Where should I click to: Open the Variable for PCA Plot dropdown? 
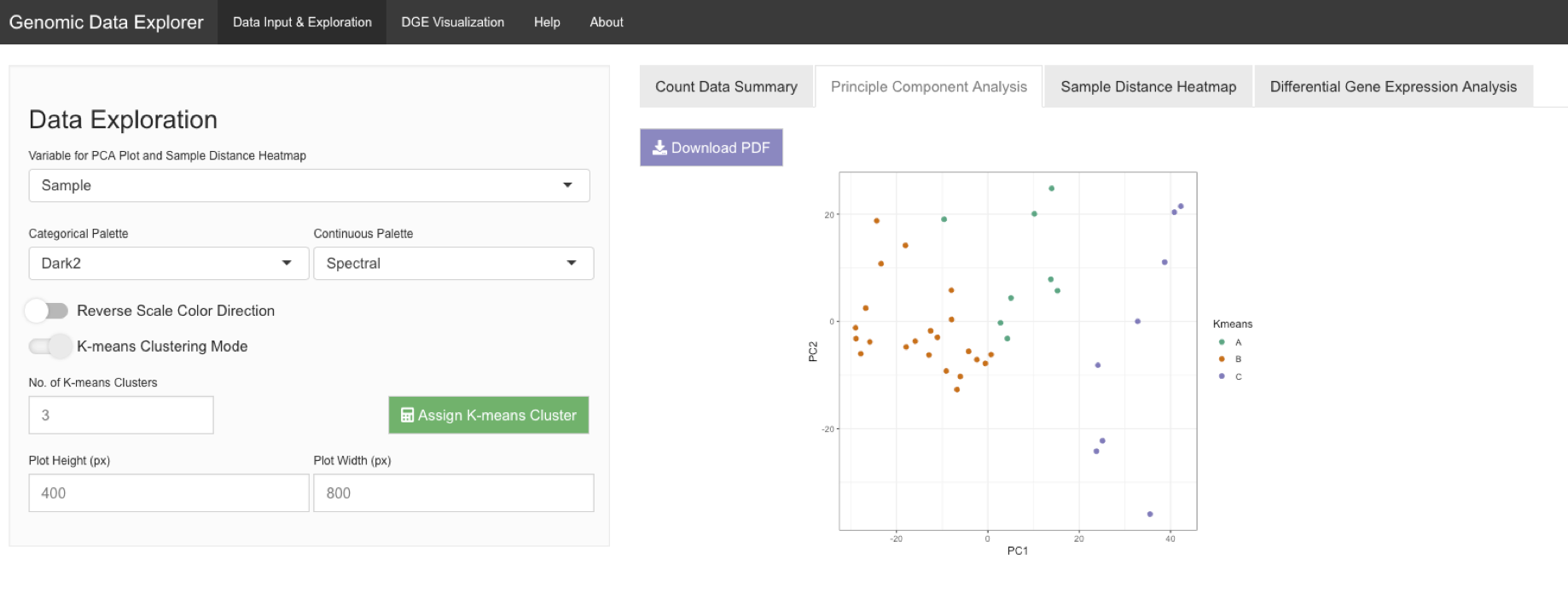309,185
